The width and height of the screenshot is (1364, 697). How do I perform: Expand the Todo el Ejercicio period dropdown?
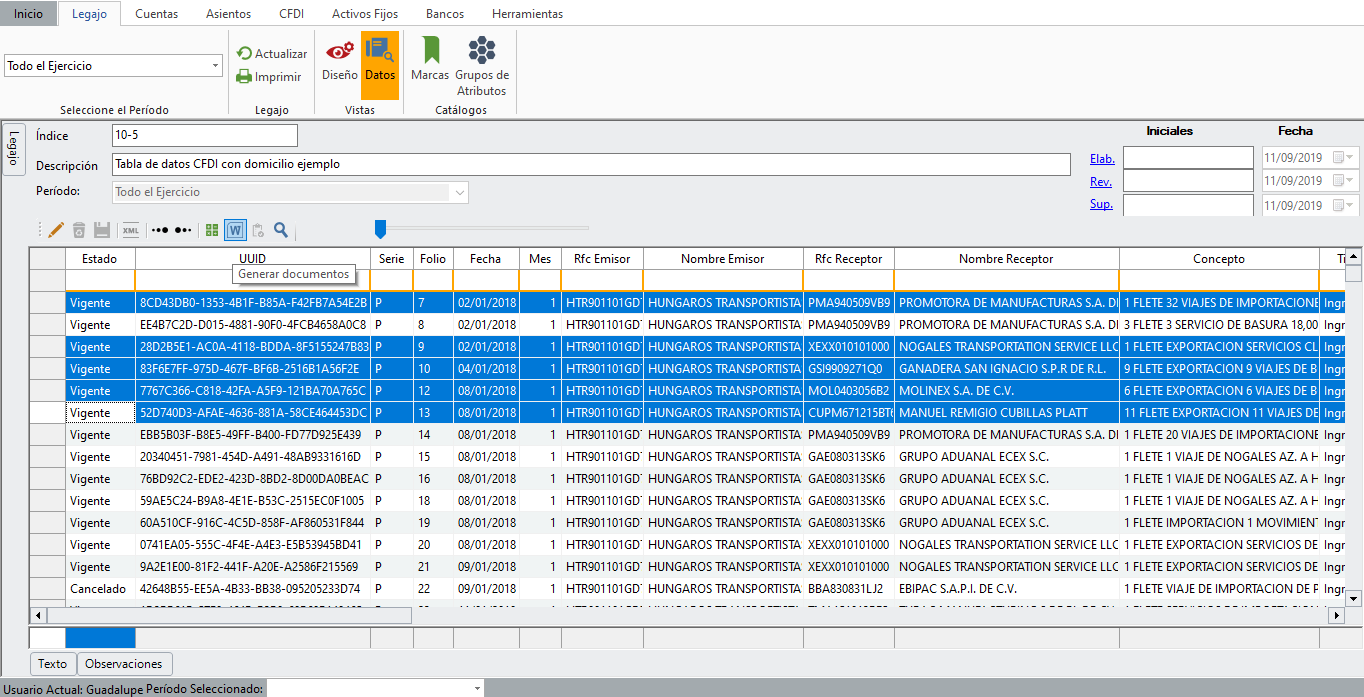tap(216, 66)
